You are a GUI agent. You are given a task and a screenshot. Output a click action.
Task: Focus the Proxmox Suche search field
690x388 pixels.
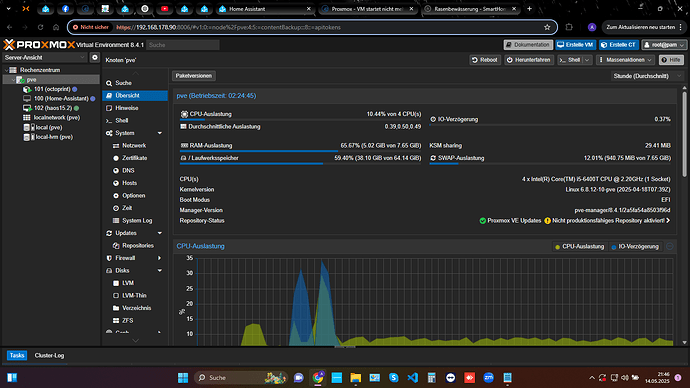(x=183, y=45)
